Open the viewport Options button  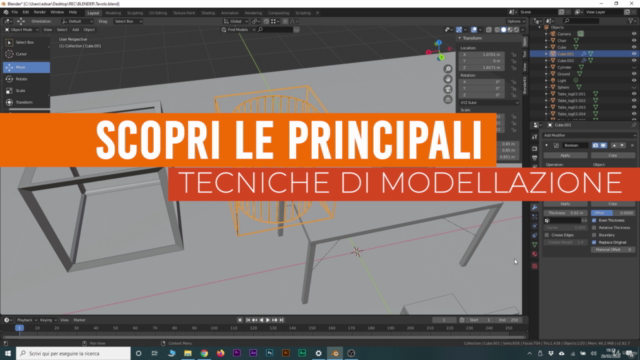coord(516,21)
